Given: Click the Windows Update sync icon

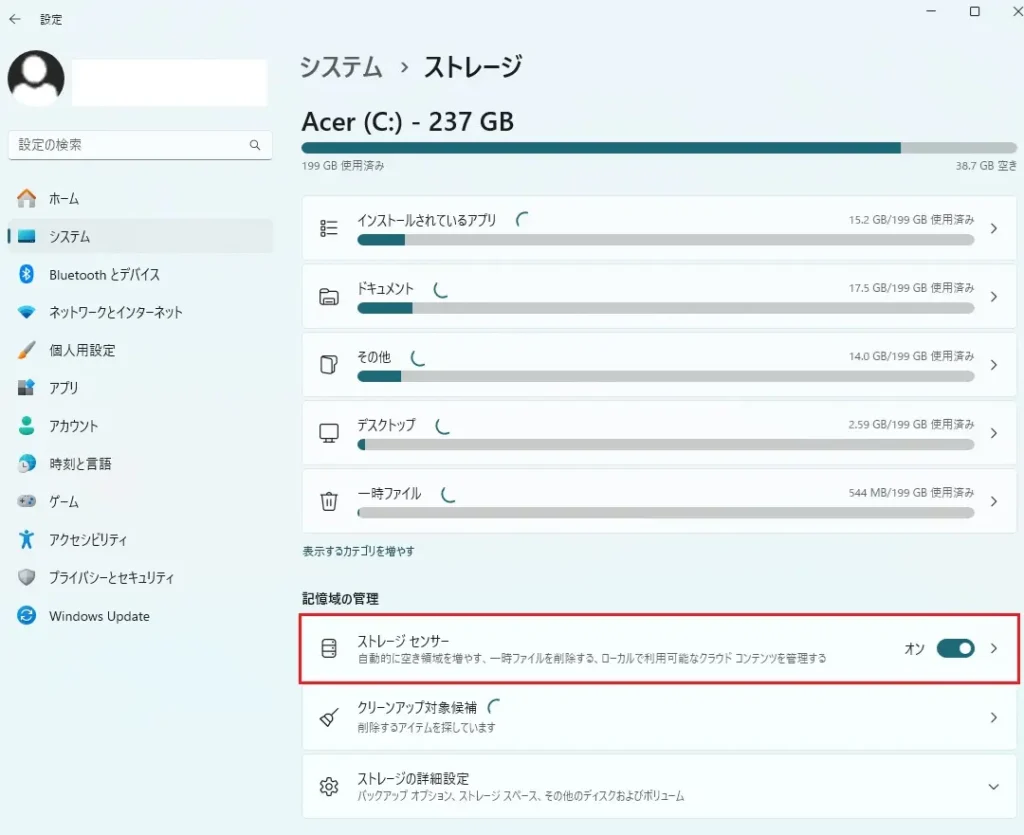Looking at the screenshot, I should click(x=27, y=615).
